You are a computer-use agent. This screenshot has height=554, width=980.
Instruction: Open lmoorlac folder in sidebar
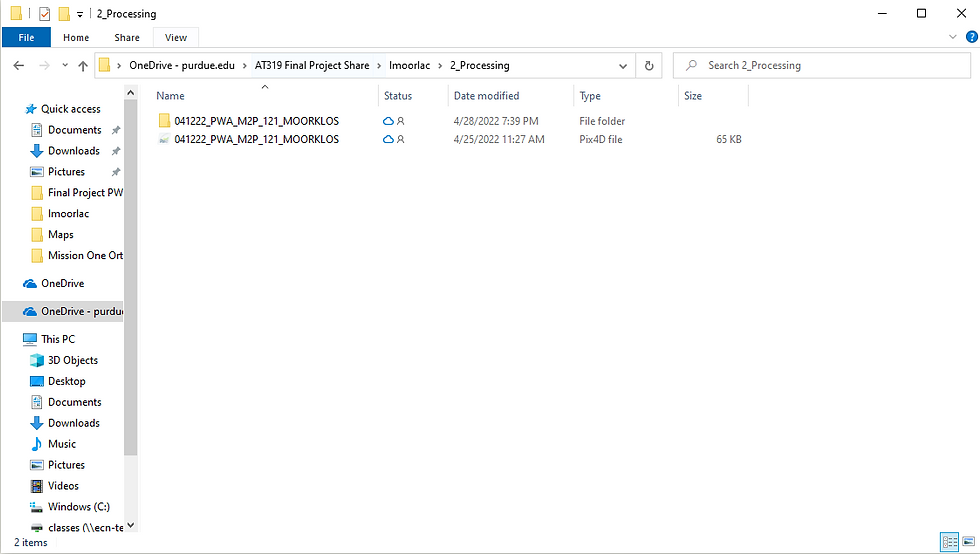point(68,213)
